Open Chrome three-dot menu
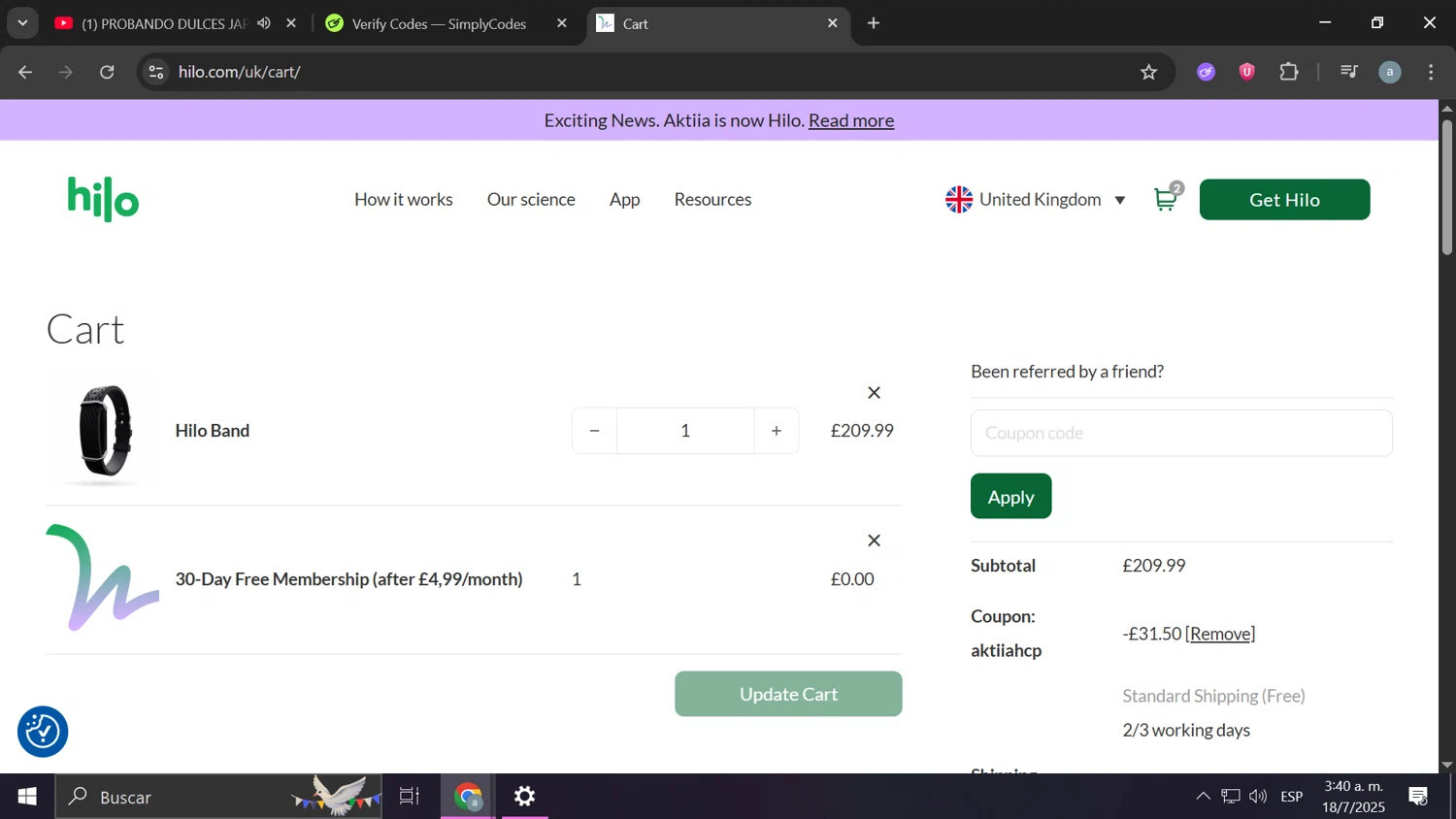 pyautogui.click(x=1431, y=72)
